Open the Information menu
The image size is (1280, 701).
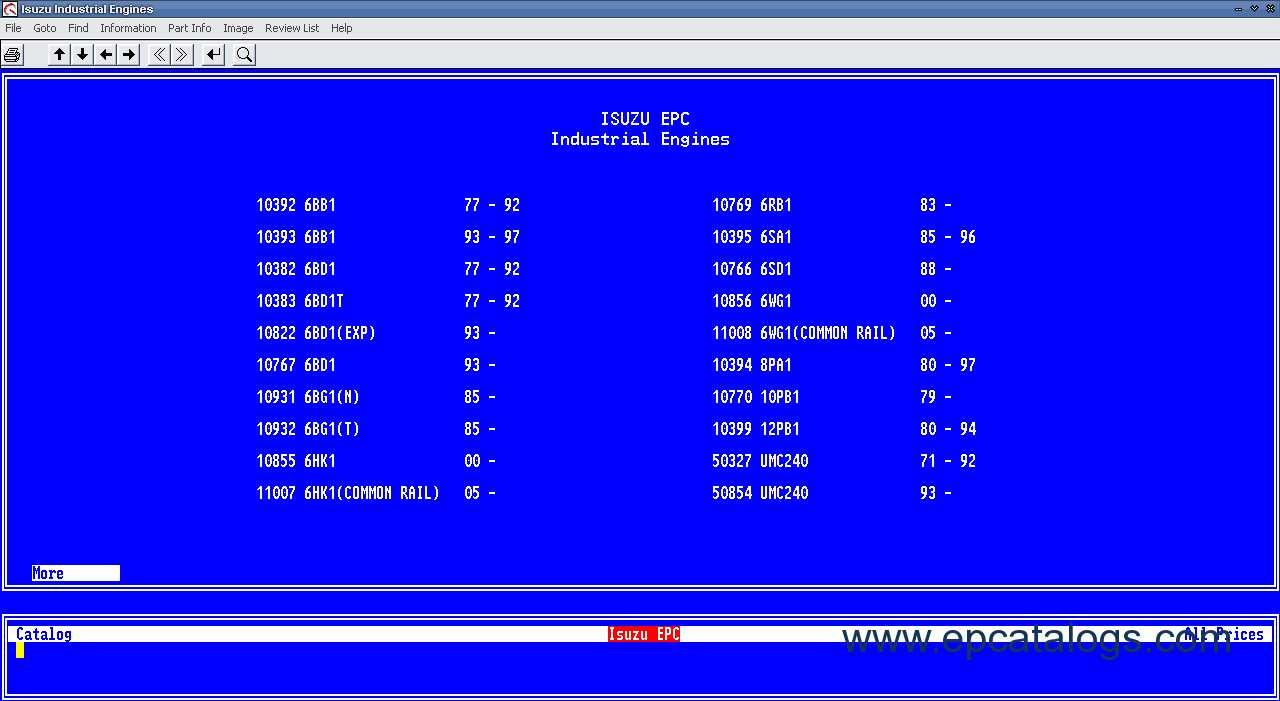click(x=128, y=28)
